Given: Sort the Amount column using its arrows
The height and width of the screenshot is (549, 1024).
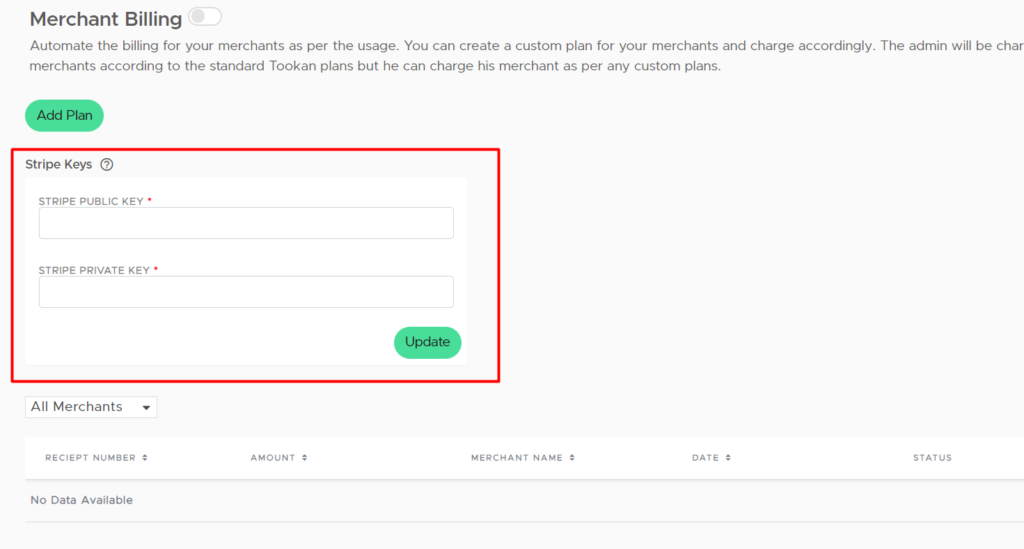Looking at the screenshot, I should [x=304, y=458].
